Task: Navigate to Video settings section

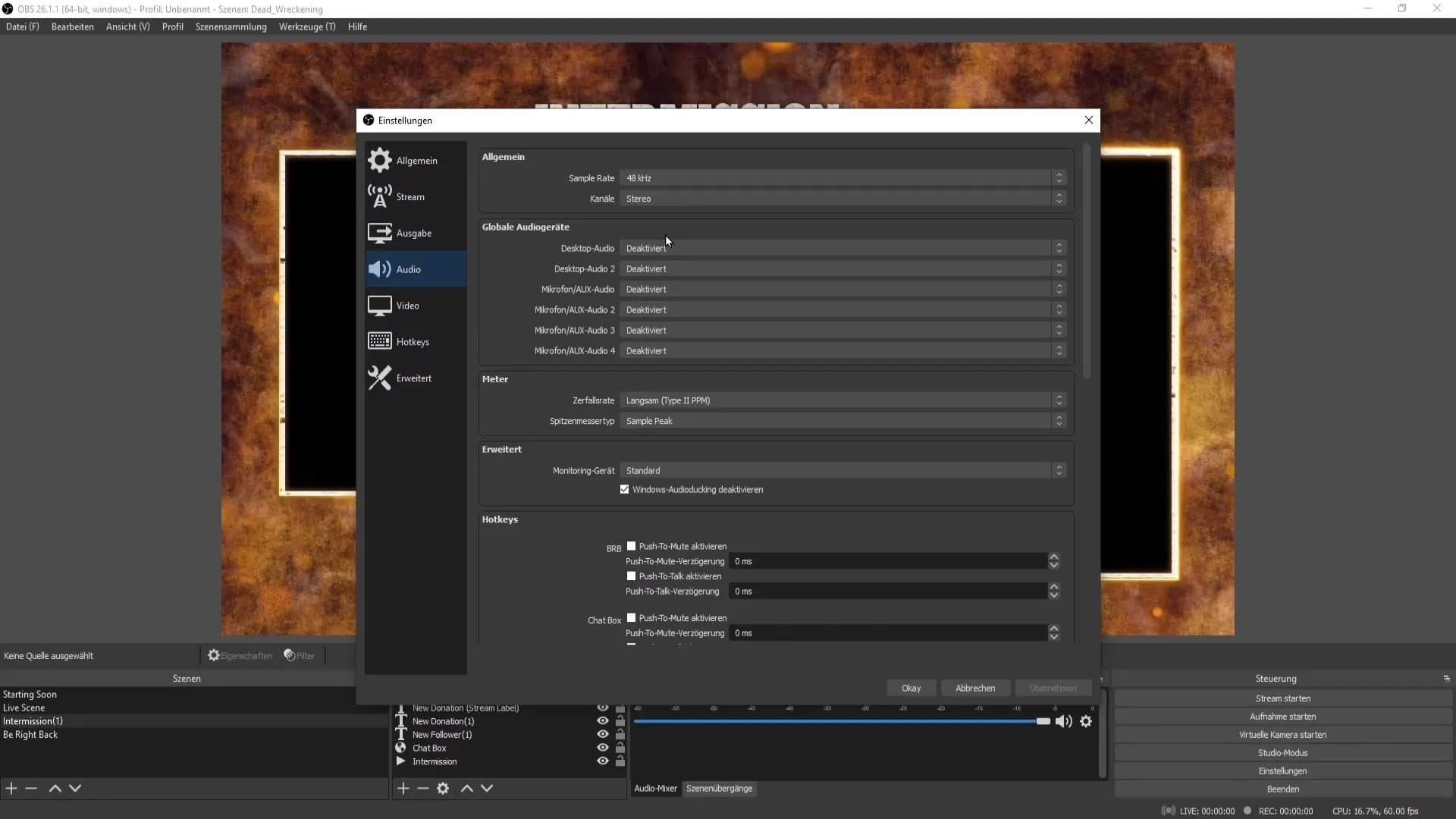Action: point(407,305)
